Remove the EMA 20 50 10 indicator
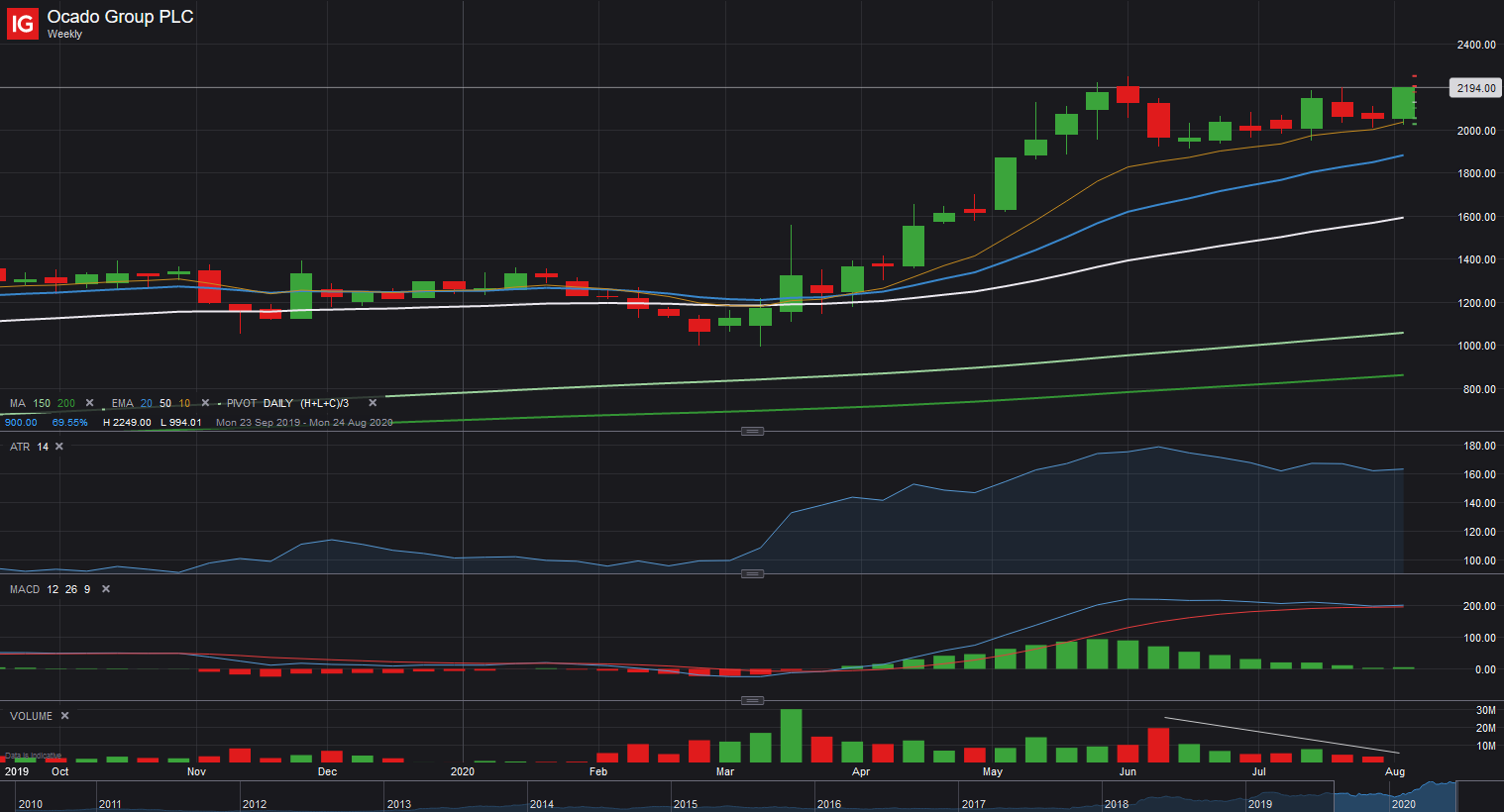Screen dimensions: 1504x812 (x=205, y=403)
